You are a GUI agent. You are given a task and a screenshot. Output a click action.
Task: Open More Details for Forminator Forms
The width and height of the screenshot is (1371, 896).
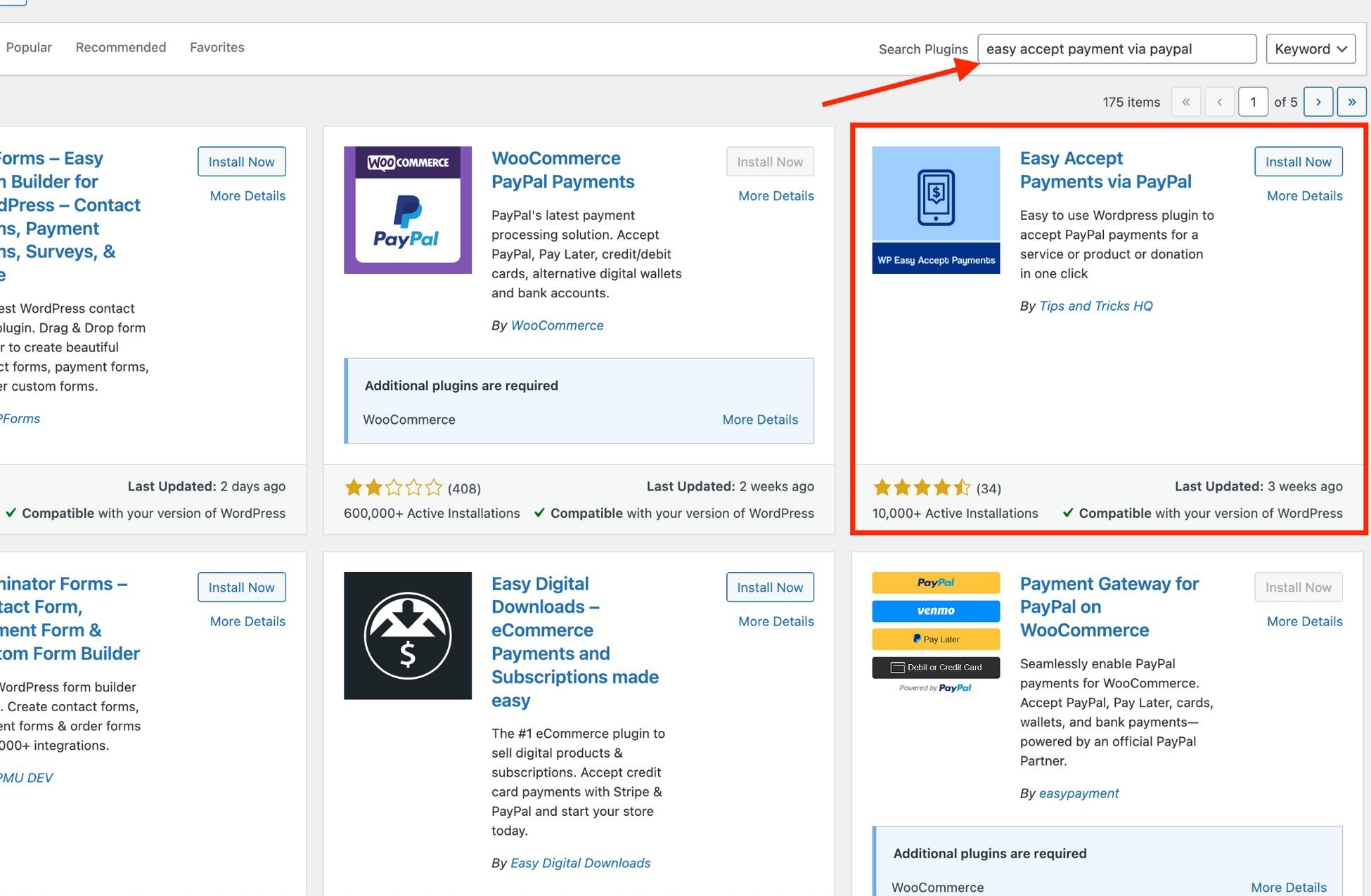coord(247,621)
